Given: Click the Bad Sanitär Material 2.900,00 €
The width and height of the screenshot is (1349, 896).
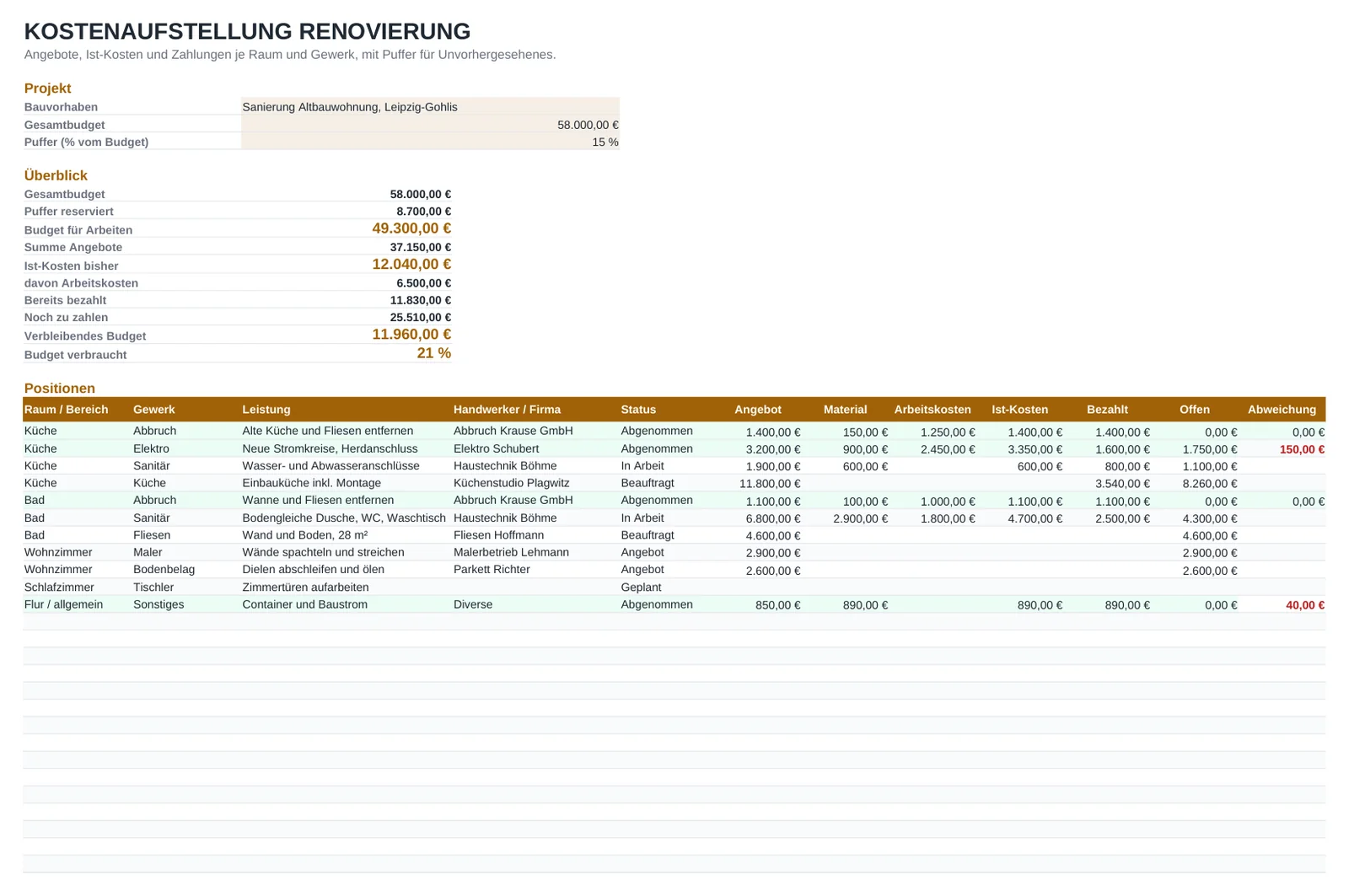Looking at the screenshot, I should point(860,518).
